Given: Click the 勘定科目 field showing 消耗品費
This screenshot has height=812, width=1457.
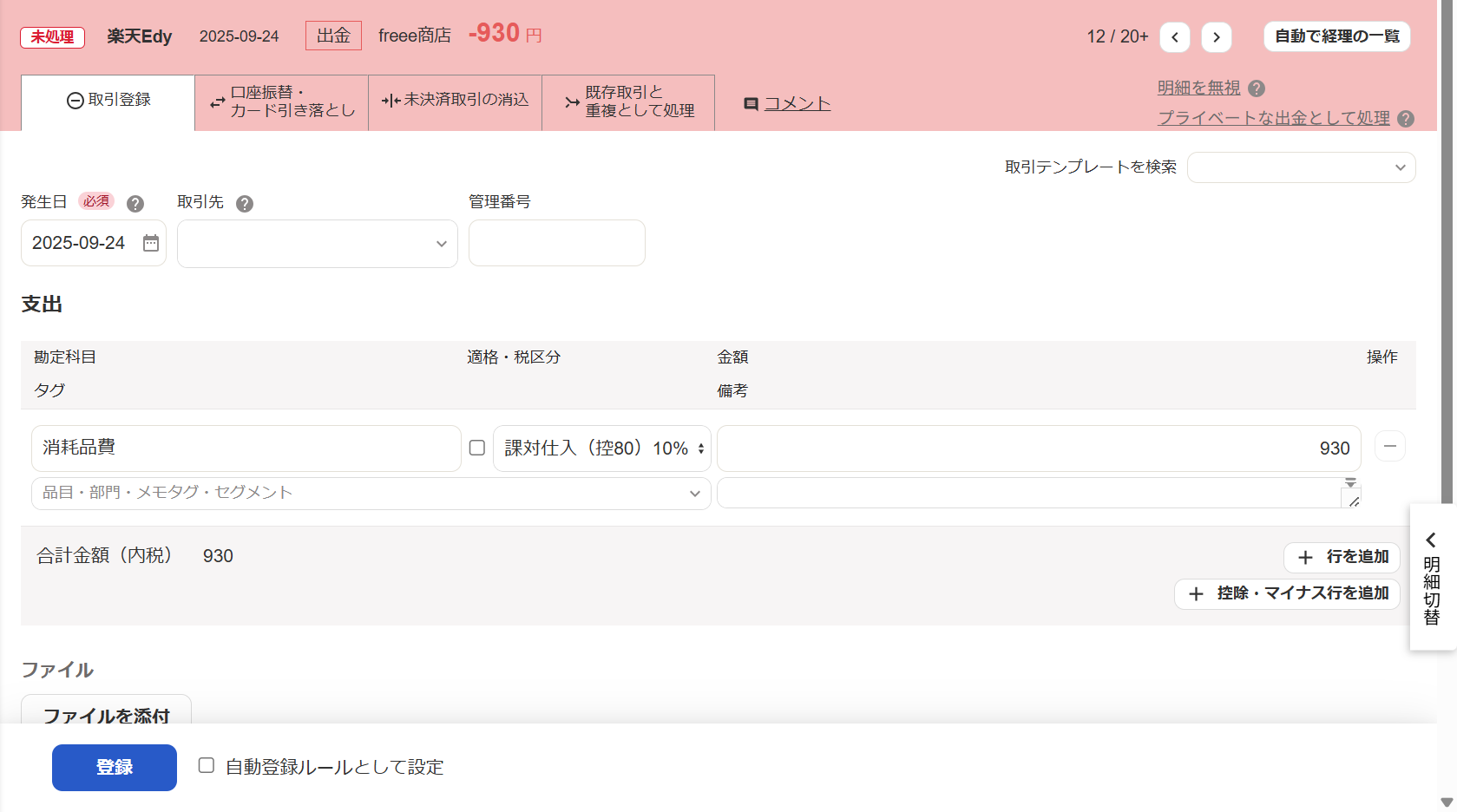Looking at the screenshot, I should click(x=246, y=449).
